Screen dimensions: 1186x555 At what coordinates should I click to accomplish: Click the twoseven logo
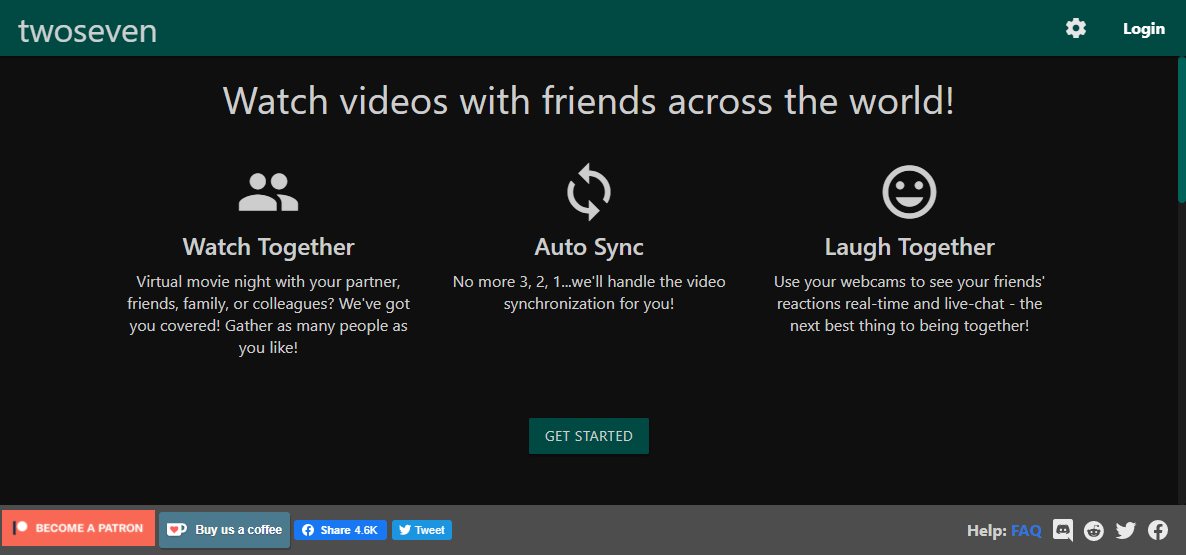[x=88, y=31]
